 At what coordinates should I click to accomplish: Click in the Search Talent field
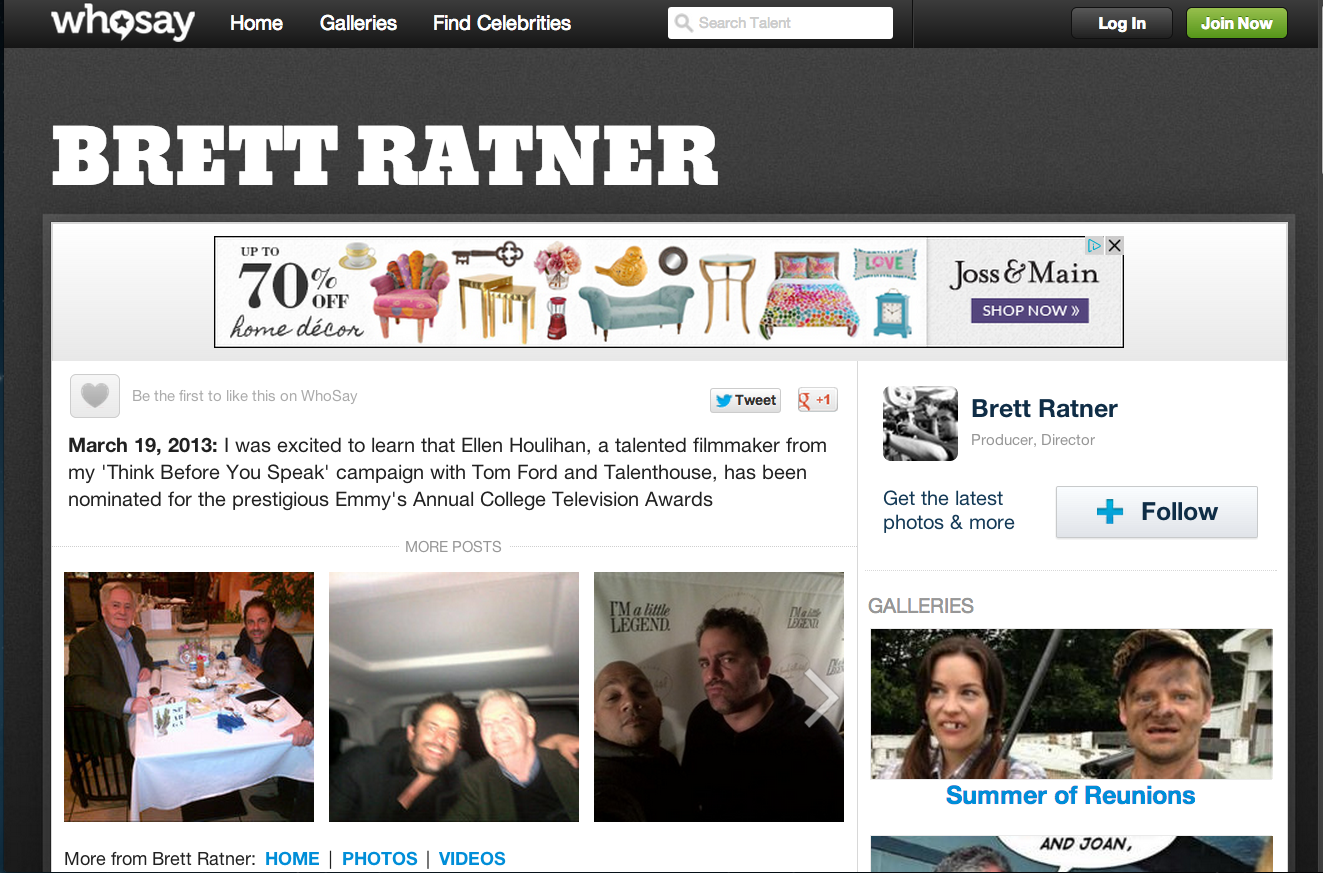click(780, 23)
